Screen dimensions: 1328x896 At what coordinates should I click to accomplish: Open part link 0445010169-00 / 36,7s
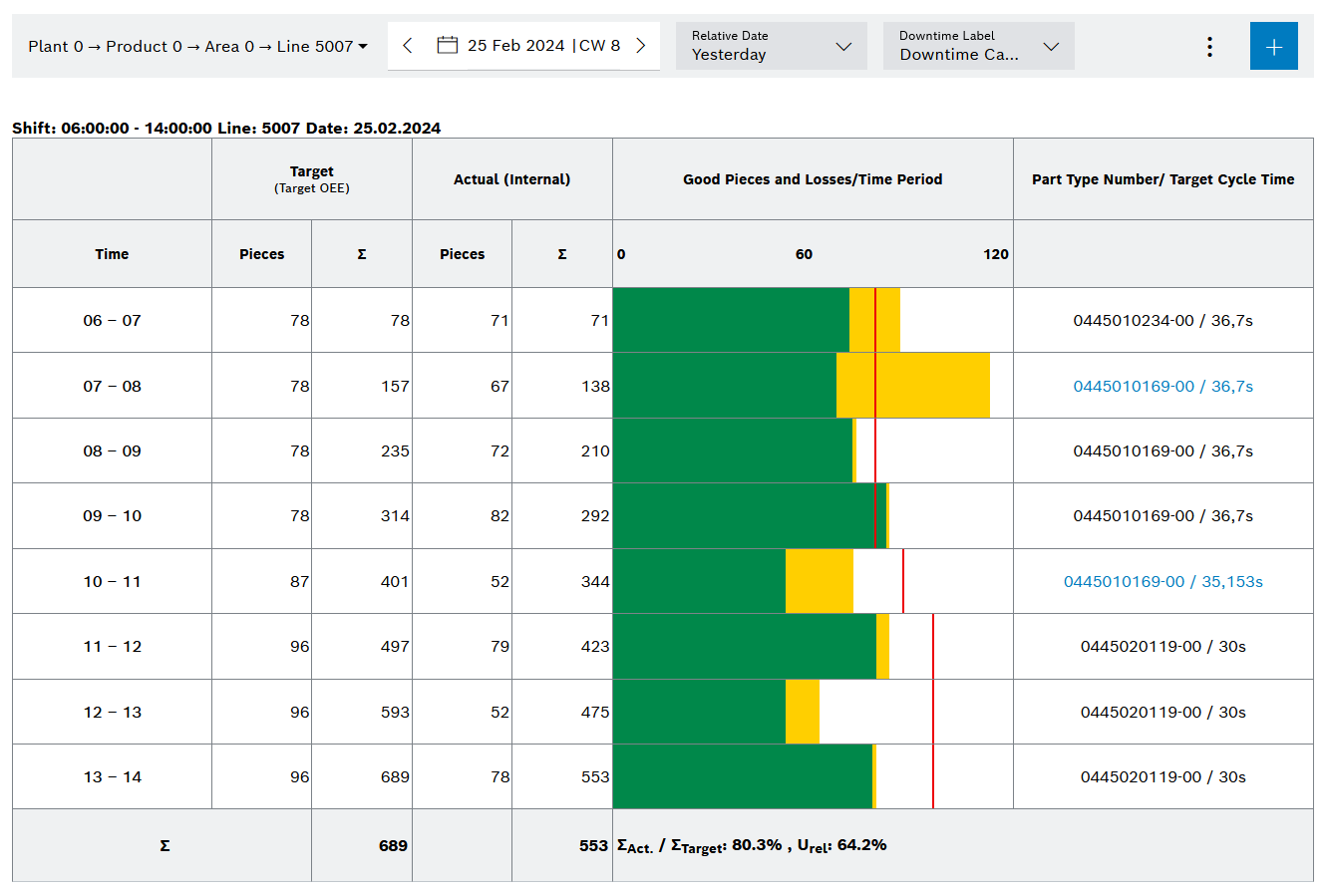(x=1162, y=387)
